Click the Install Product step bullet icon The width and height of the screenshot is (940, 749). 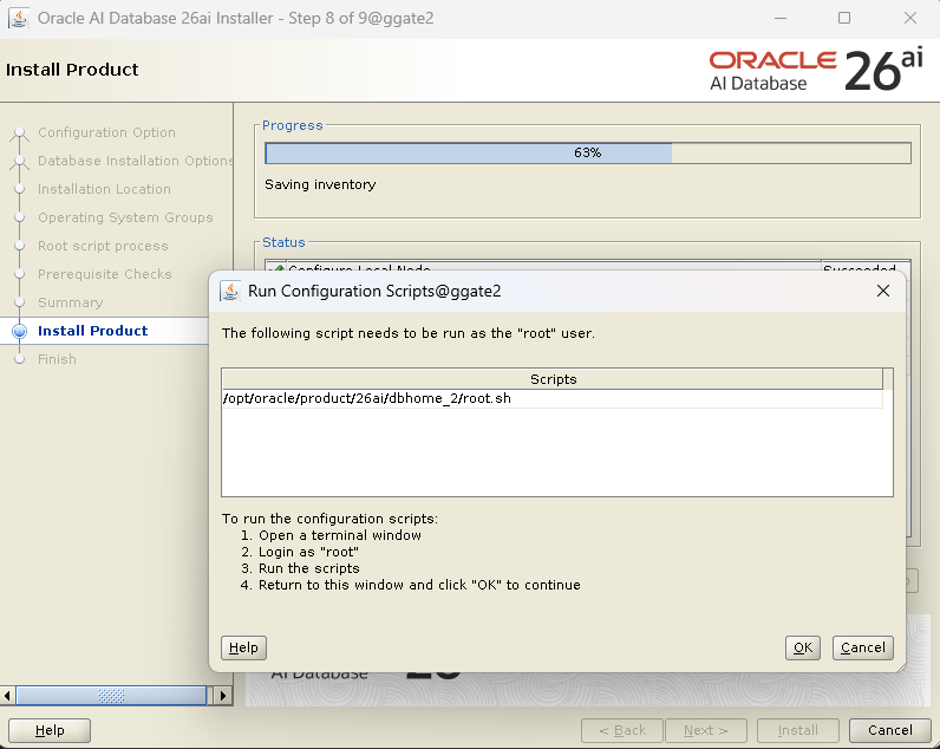click(19, 331)
